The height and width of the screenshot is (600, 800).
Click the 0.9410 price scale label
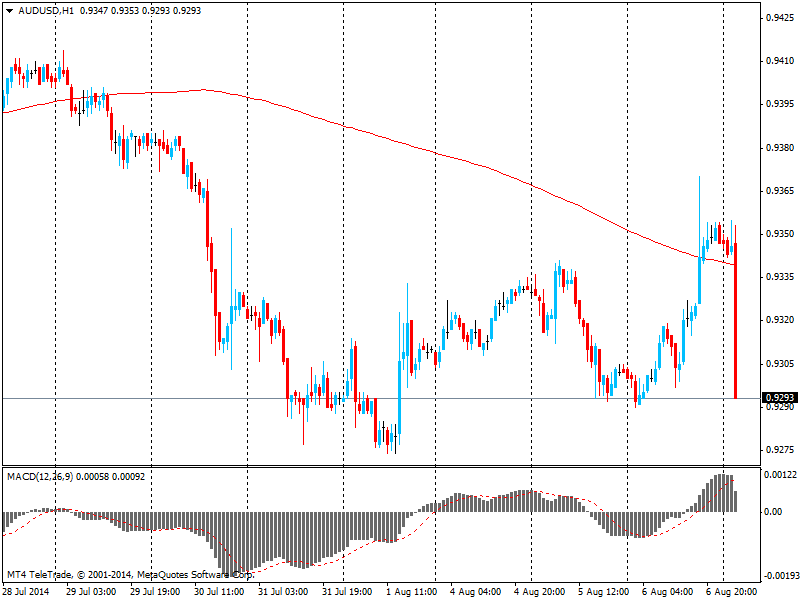[x=780, y=61]
